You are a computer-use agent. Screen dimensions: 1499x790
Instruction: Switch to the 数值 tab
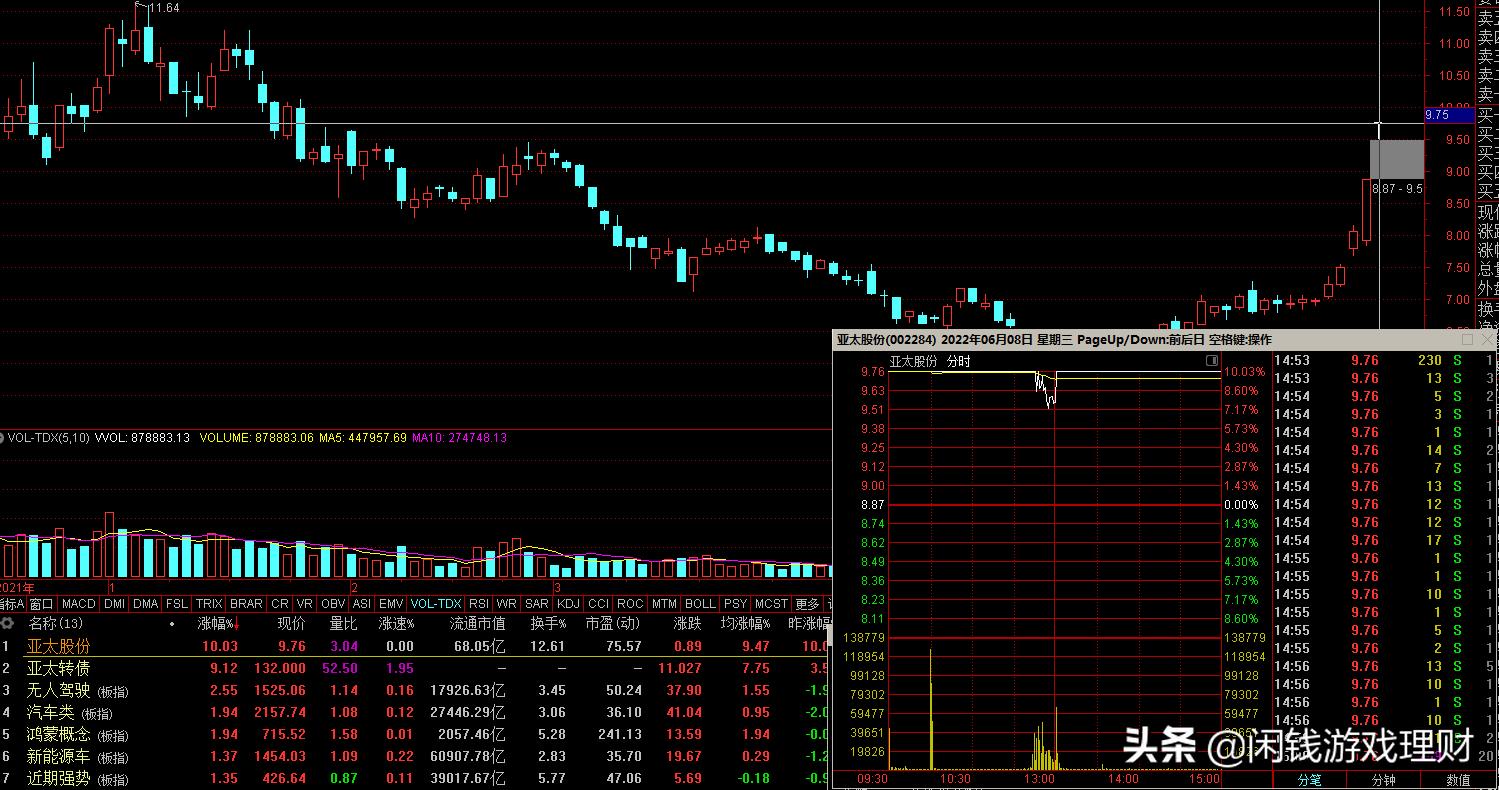[x=1458, y=779]
